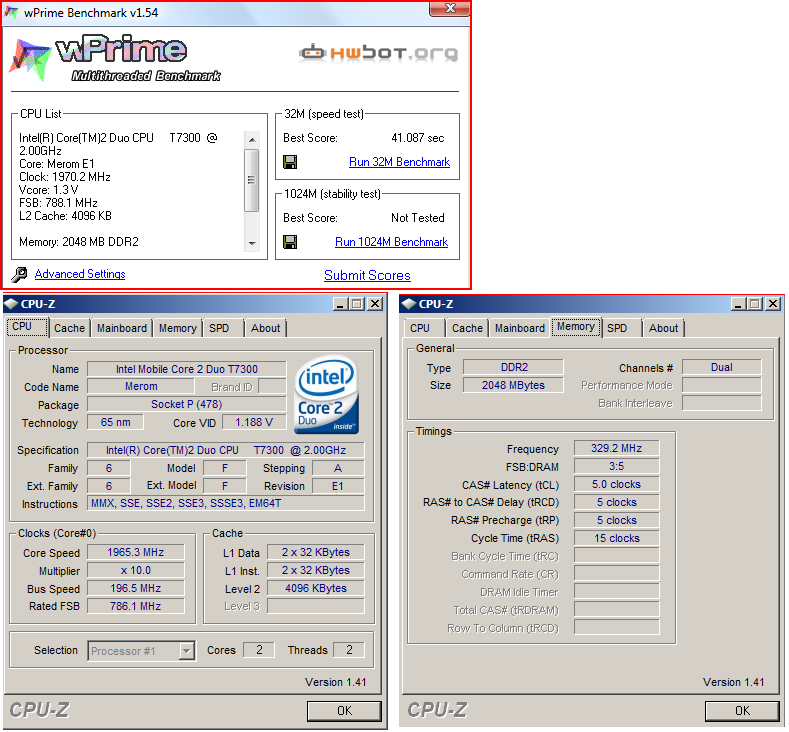789x732 pixels.
Task: Click the CAS# Latency 5.0 clocks value
Action: tap(616, 484)
